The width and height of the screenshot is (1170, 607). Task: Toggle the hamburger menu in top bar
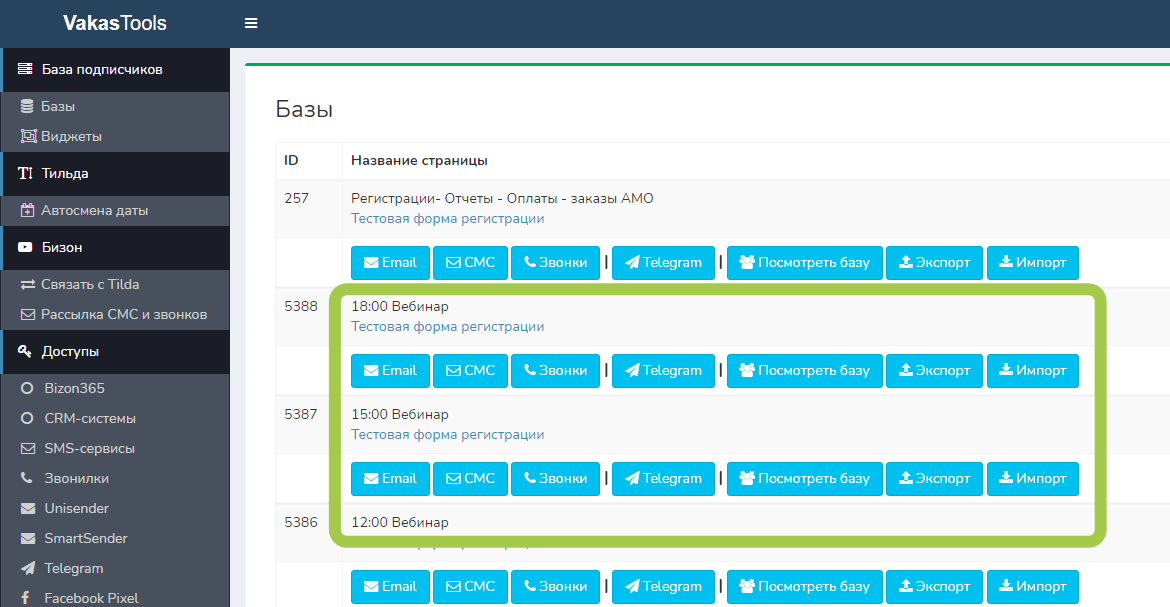251,23
